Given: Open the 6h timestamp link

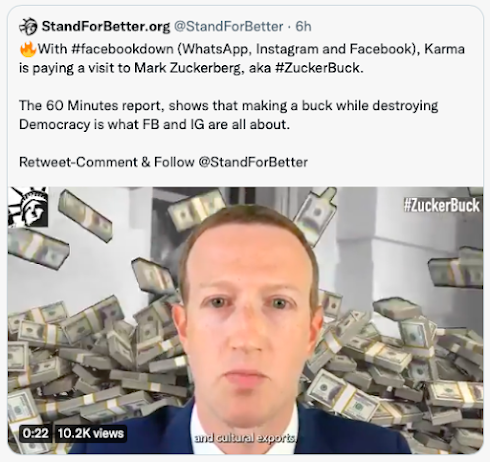Looking at the screenshot, I should tap(303, 26).
